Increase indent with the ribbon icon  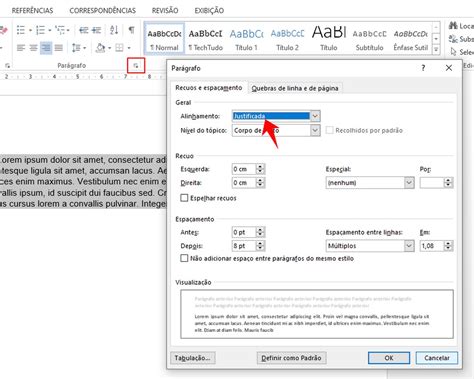pos(96,30)
